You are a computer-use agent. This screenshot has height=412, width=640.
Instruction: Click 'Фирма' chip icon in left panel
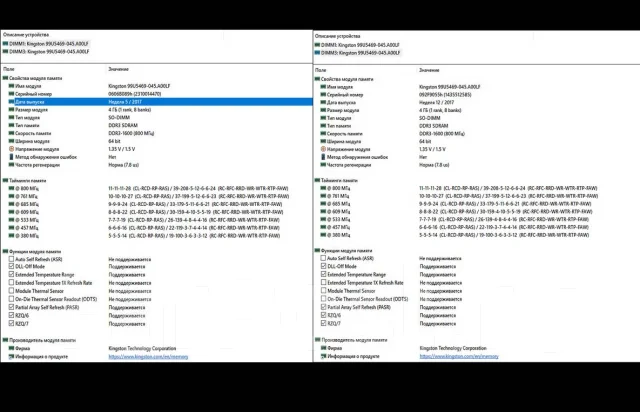tap(11, 349)
